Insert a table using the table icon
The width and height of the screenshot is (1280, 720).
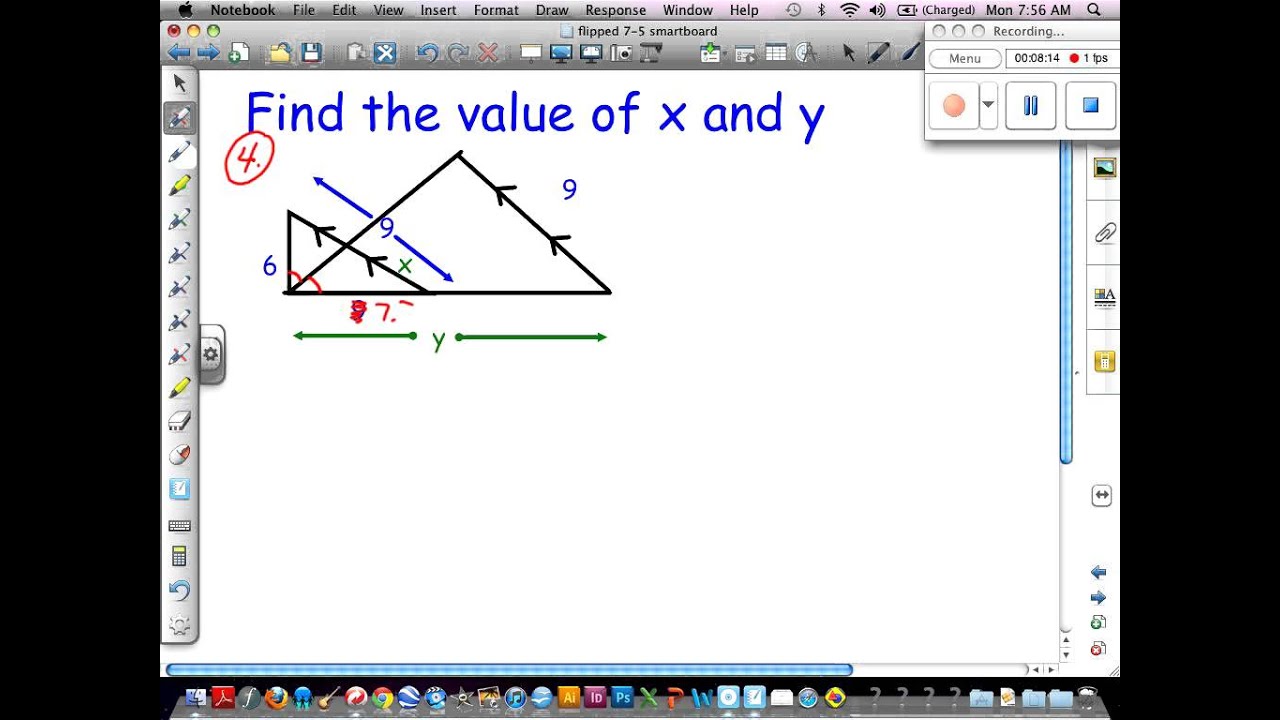(x=775, y=53)
